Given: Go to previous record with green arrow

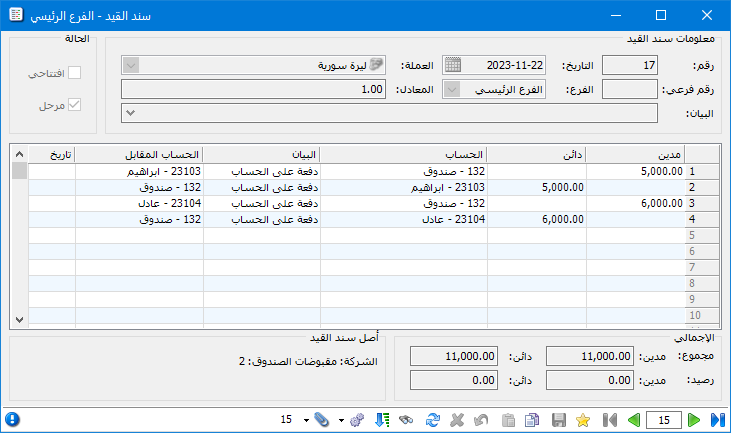Looking at the screenshot, I should coord(634,420).
